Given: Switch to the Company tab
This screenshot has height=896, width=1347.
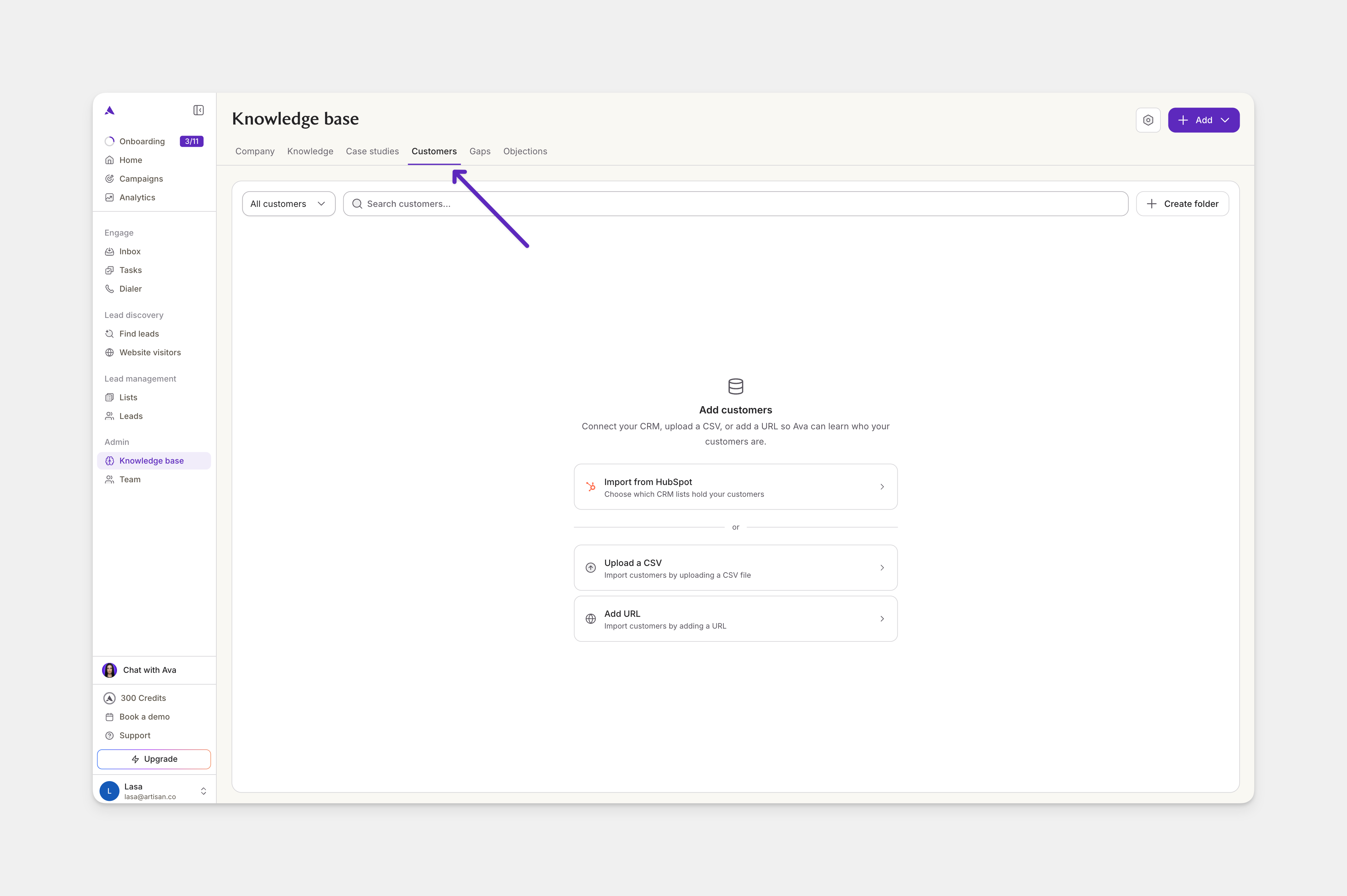Looking at the screenshot, I should [255, 152].
